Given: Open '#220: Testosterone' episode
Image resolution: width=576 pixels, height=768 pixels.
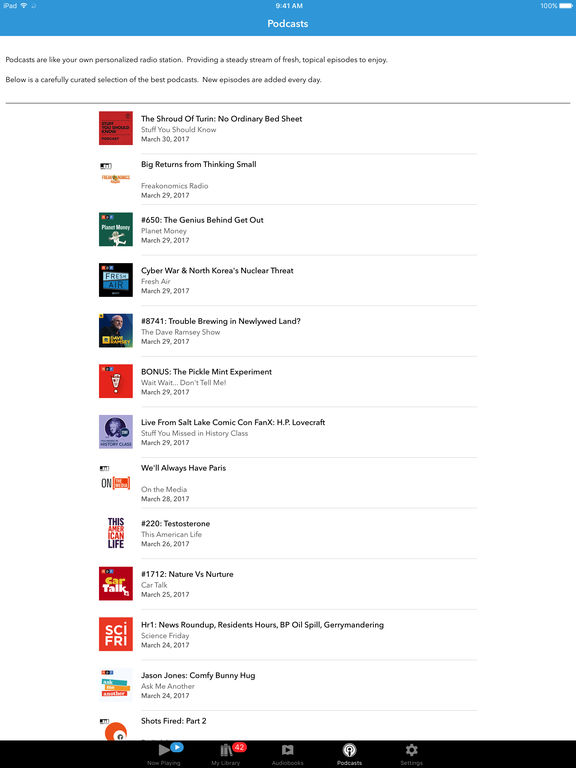Looking at the screenshot, I should pyautogui.click(x=175, y=524).
